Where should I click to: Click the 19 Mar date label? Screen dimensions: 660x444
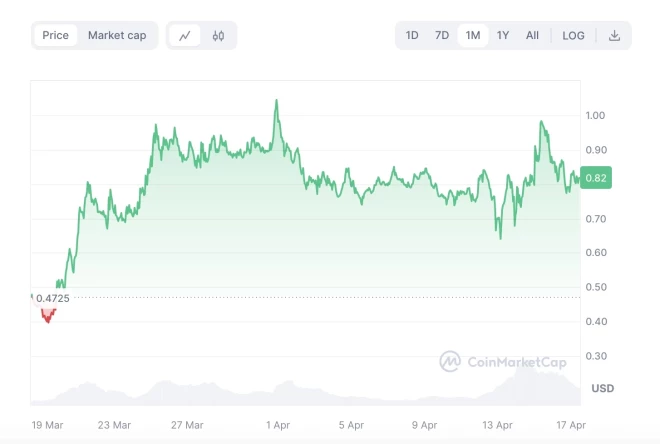(x=48, y=425)
